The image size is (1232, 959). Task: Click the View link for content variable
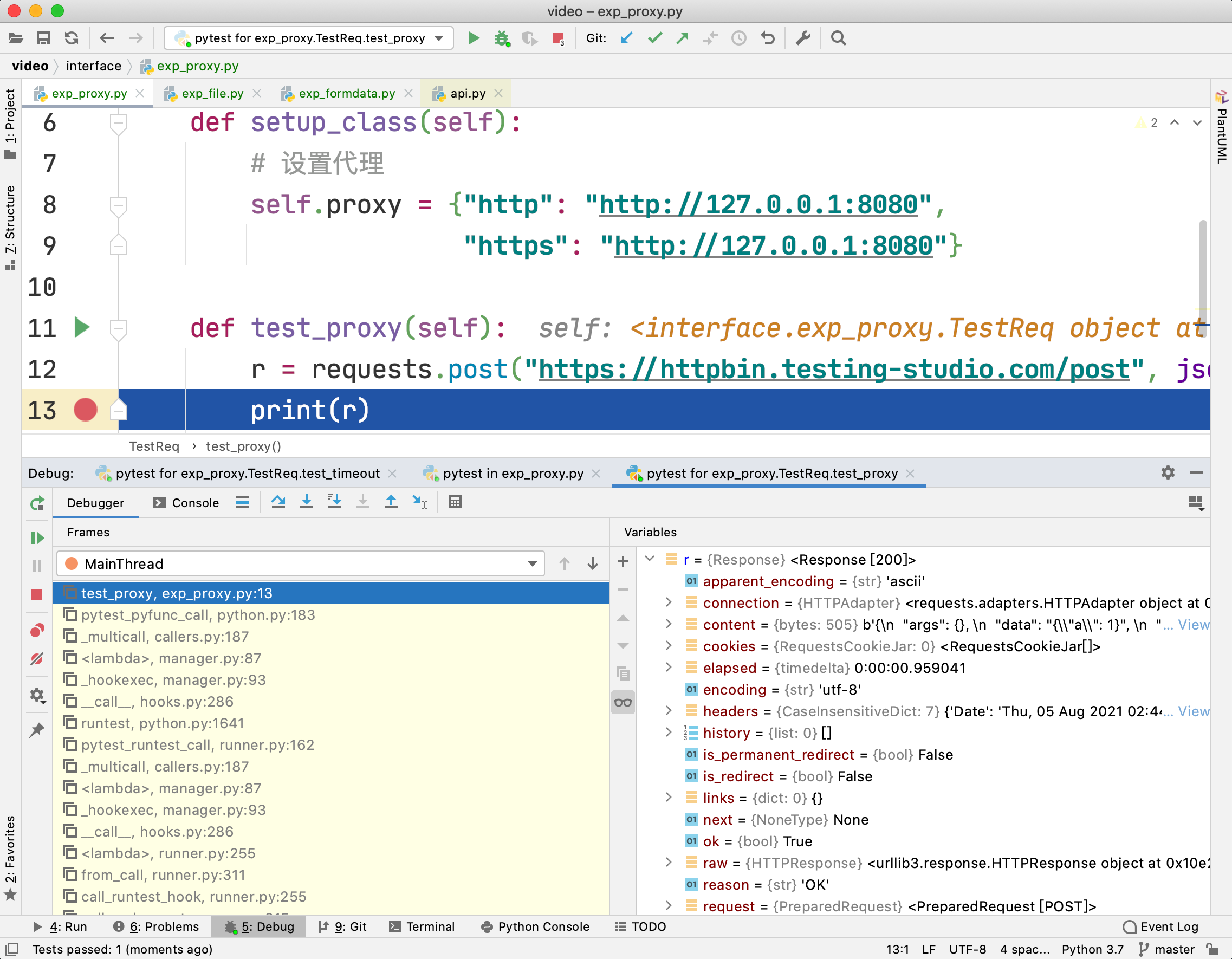pyautogui.click(x=1193, y=625)
